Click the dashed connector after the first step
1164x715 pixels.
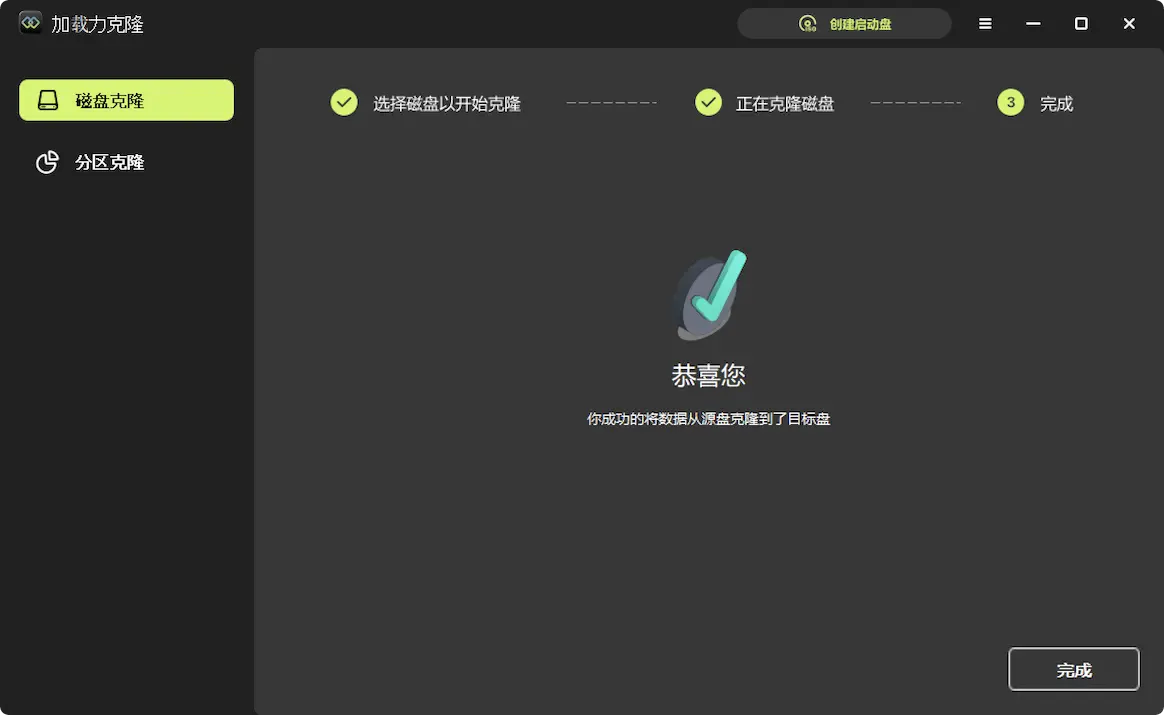click(610, 102)
